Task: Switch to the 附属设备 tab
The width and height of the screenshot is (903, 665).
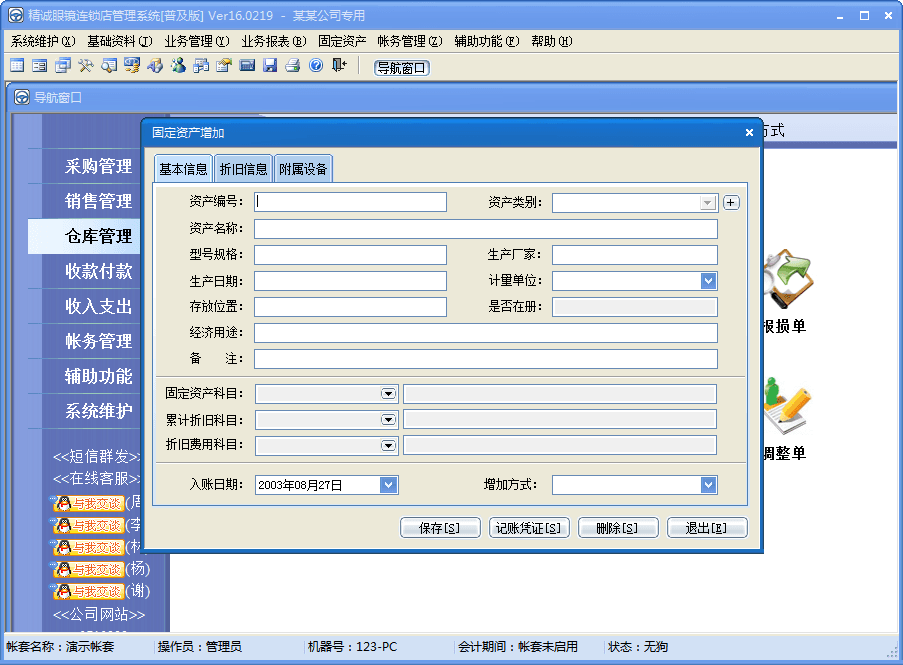Action: tap(303, 169)
